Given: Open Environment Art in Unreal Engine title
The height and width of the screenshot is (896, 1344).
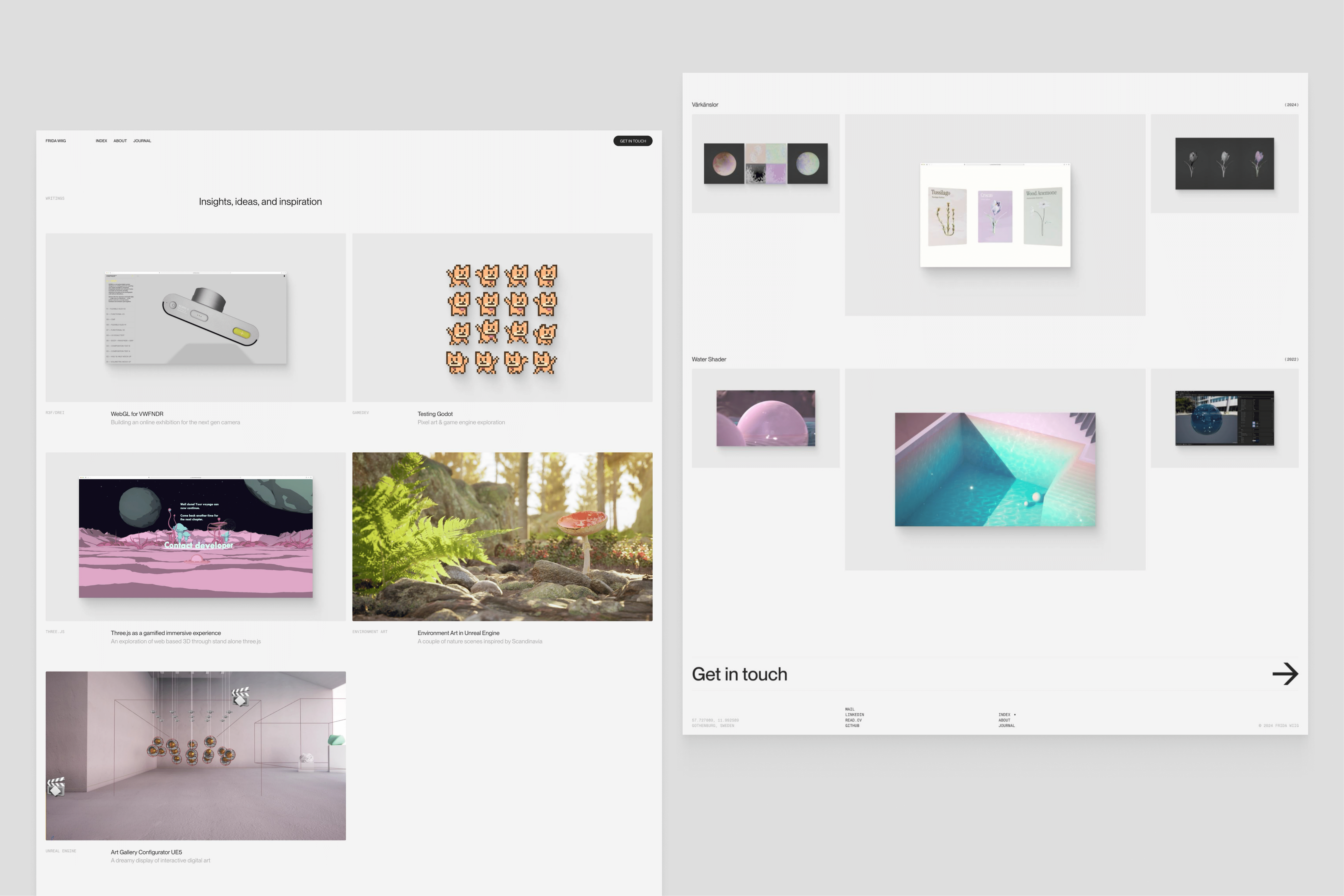Looking at the screenshot, I should tap(458, 633).
